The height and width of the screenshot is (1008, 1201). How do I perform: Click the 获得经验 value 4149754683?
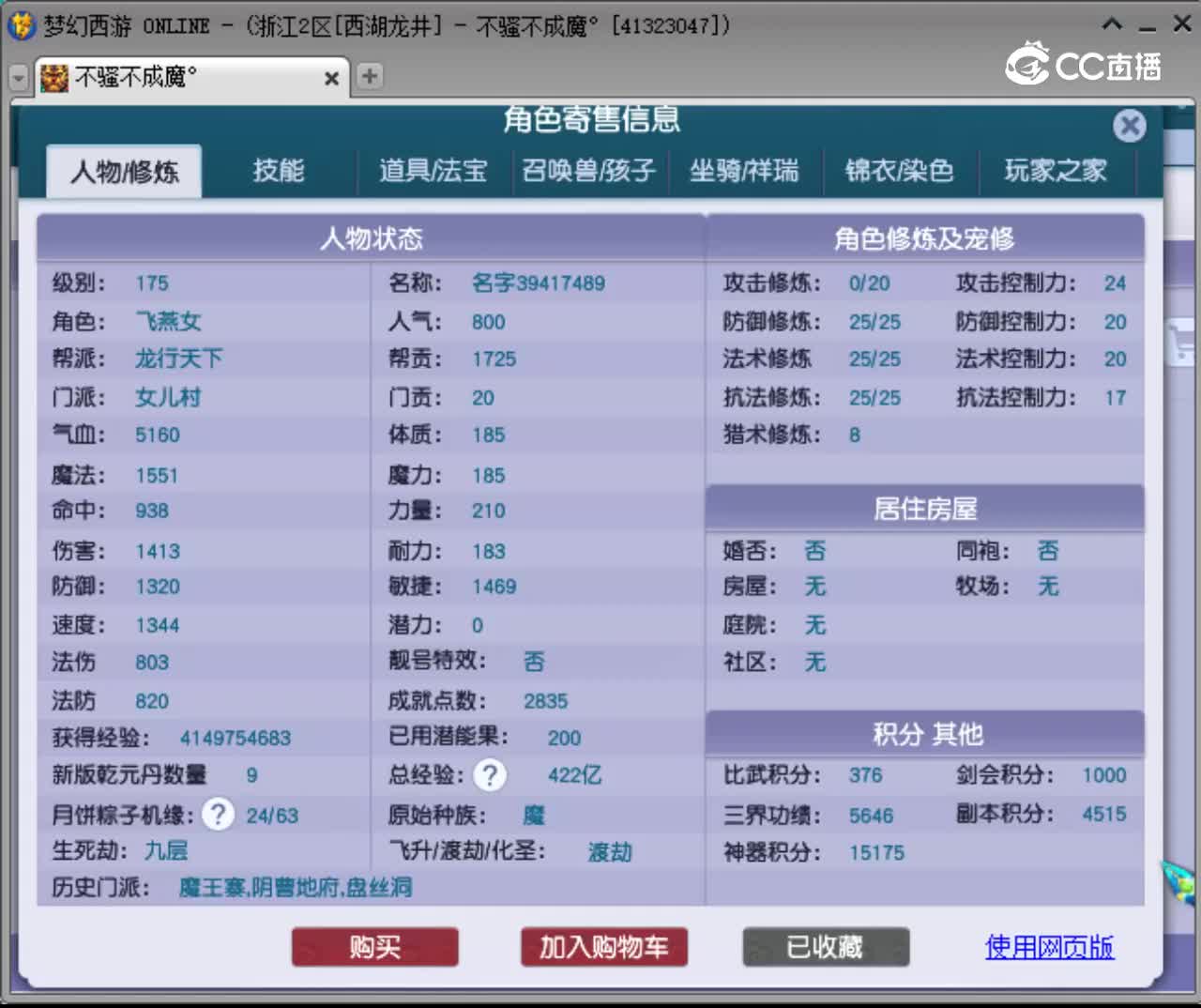coord(236,738)
